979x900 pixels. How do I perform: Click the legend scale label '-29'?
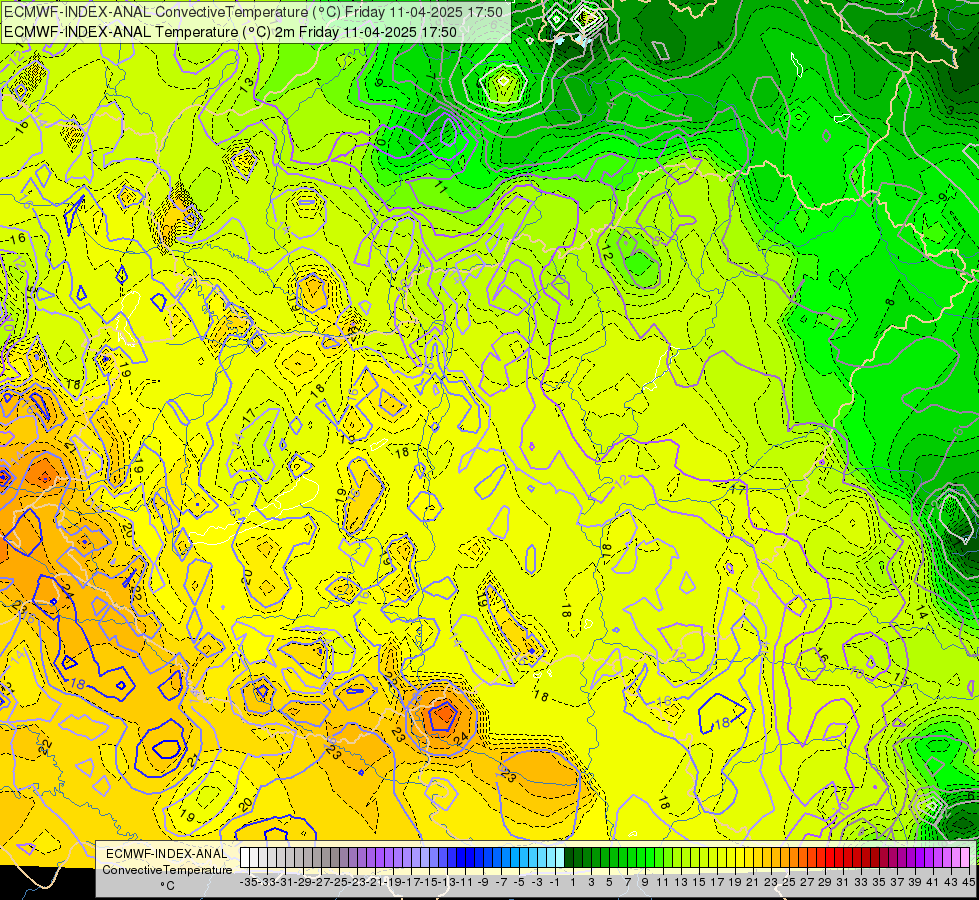tap(303, 882)
